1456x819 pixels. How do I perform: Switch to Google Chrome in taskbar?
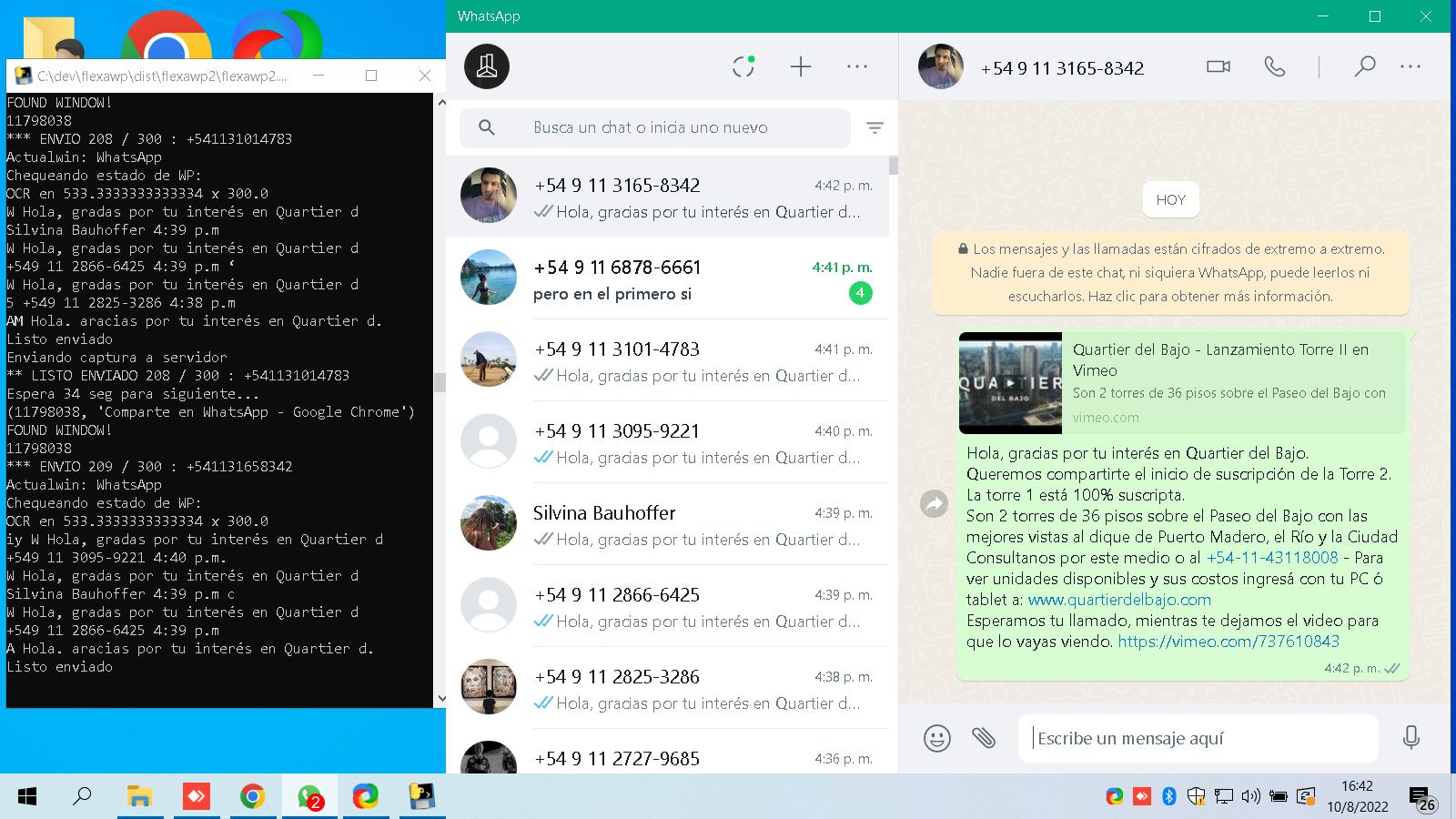click(x=252, y=797)
